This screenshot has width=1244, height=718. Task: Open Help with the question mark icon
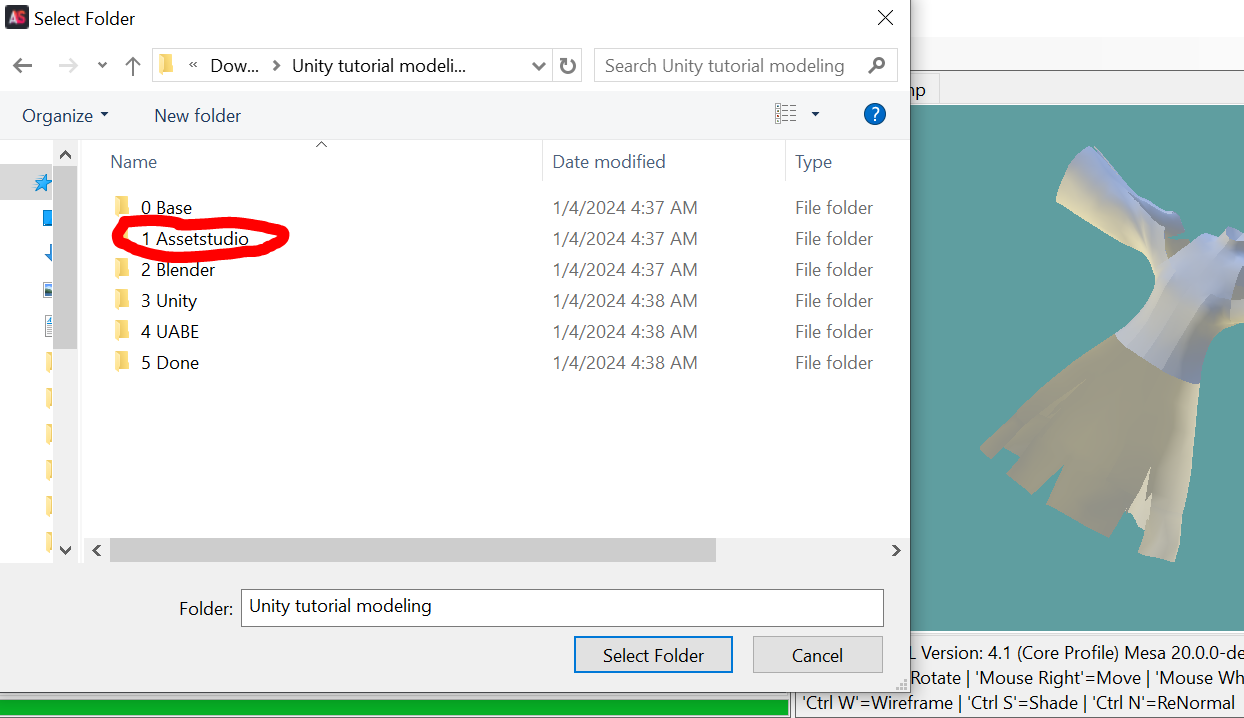[x=874, y=114]
